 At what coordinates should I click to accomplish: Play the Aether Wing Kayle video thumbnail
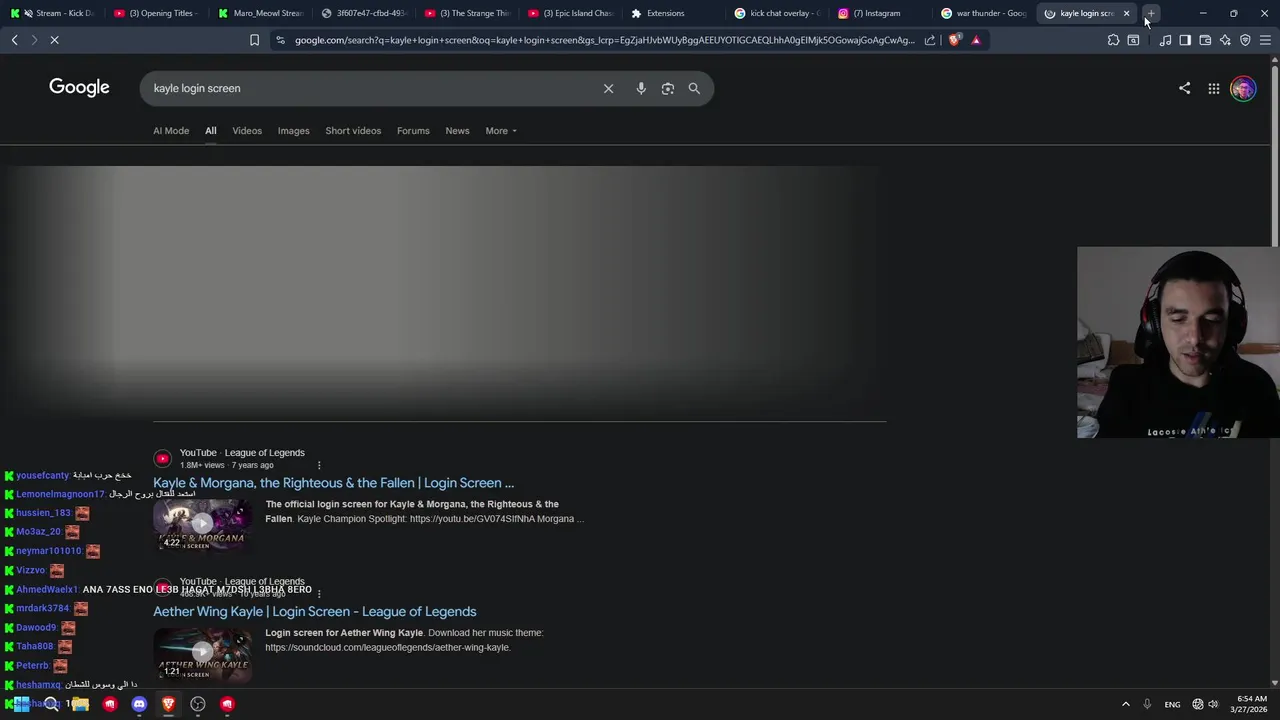click(x=202, y=653)
